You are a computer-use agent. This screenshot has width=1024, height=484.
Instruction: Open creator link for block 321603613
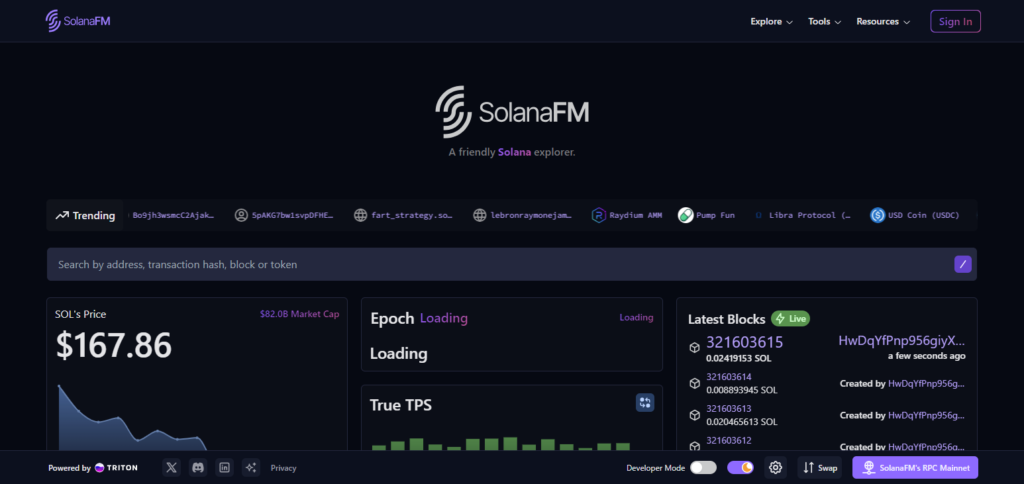[927, 415]
